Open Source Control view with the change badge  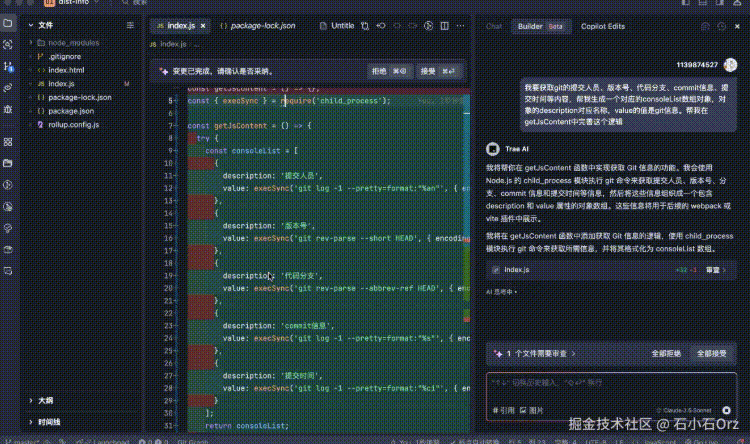point(8,66)
